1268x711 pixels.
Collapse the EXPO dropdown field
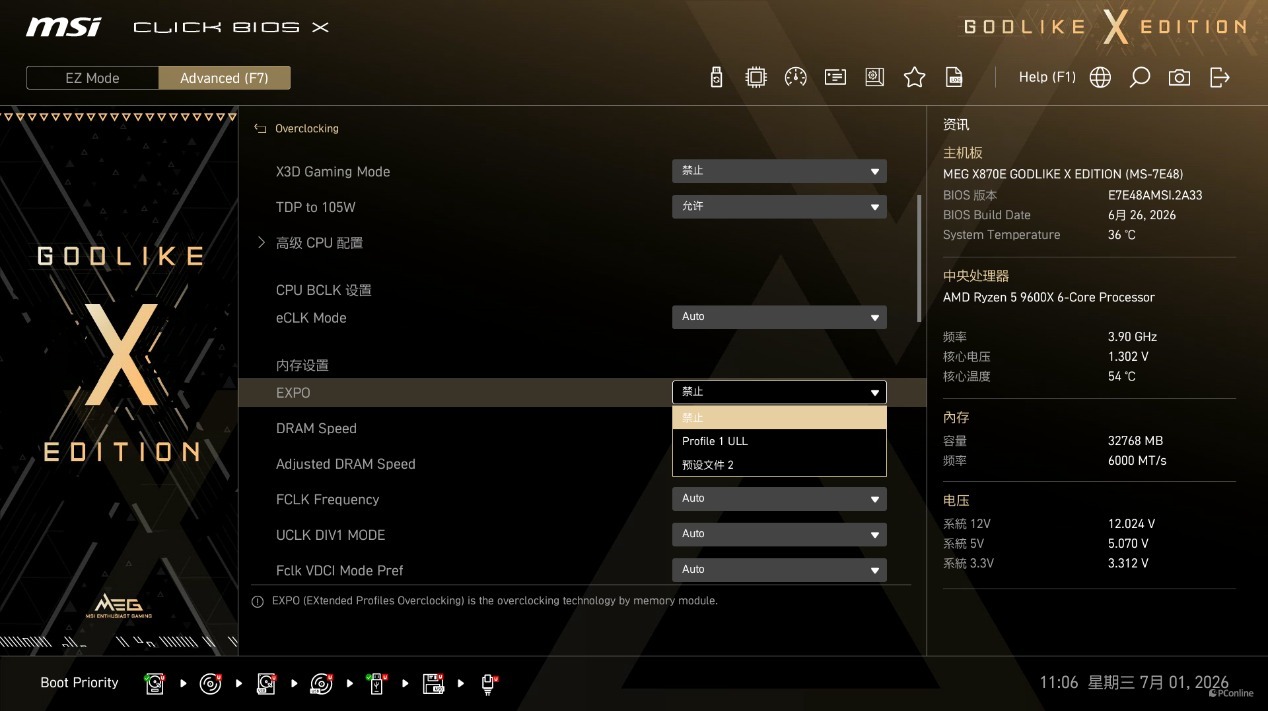779,392
